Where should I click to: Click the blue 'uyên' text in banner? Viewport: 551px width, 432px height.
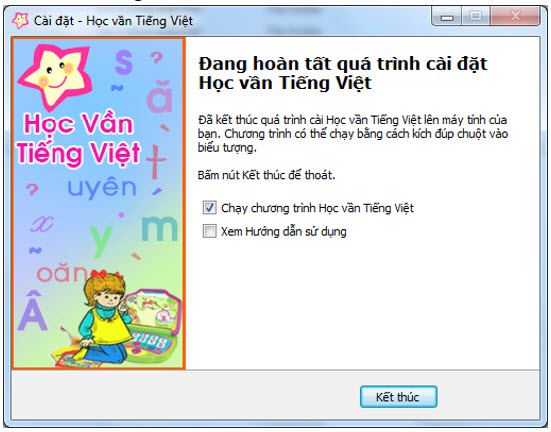(102, 187)
